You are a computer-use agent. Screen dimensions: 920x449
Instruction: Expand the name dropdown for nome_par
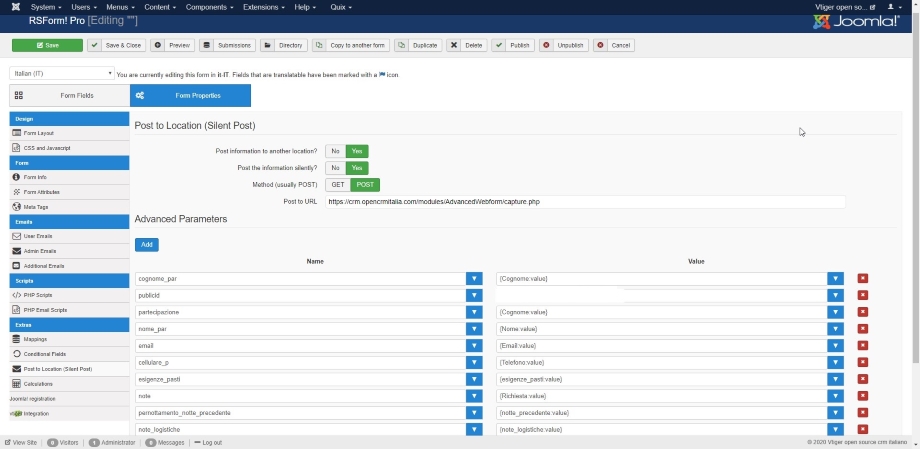[x=474, y=329]
